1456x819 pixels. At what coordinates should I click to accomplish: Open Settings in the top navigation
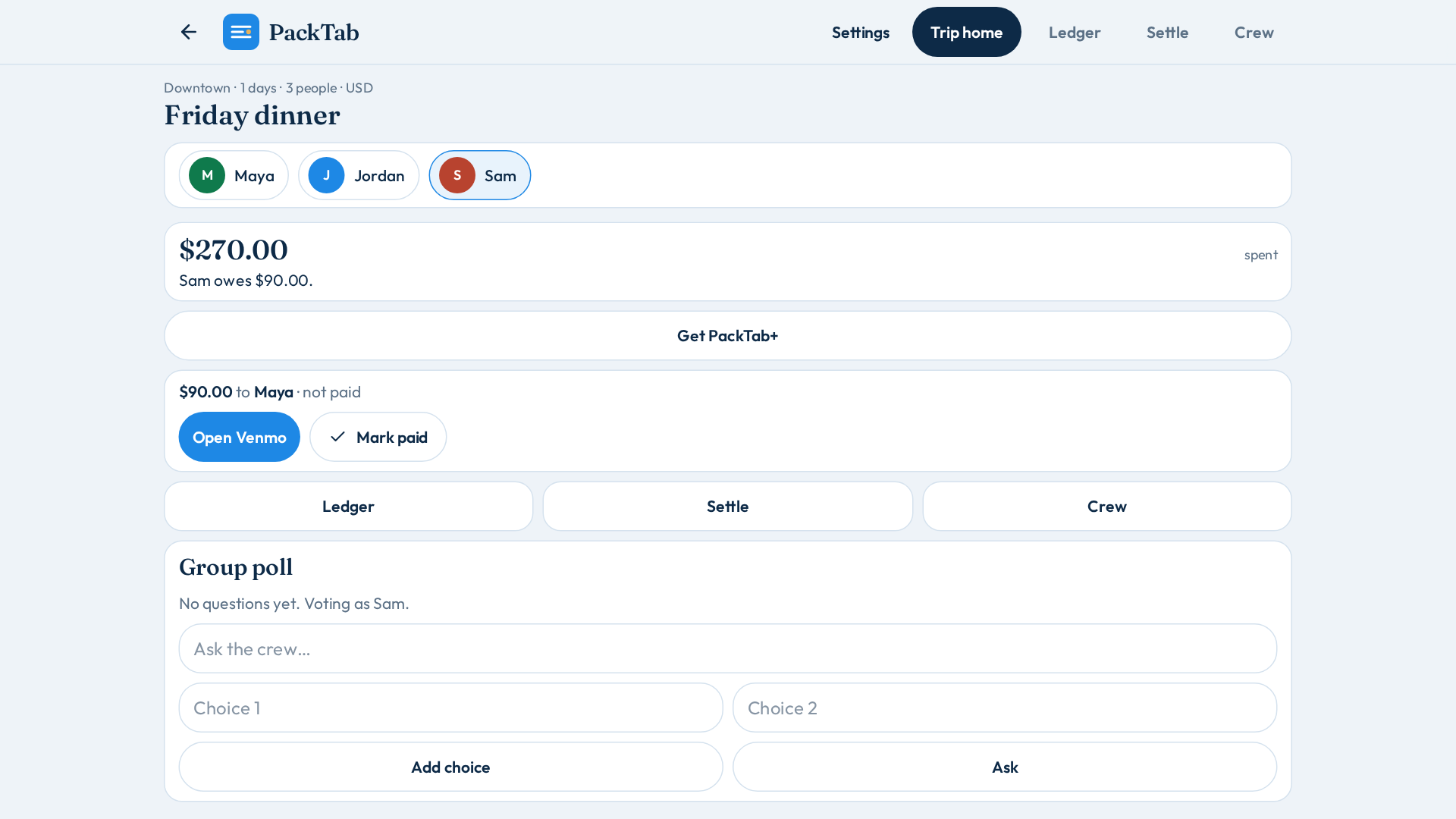(x=860, y=32)
